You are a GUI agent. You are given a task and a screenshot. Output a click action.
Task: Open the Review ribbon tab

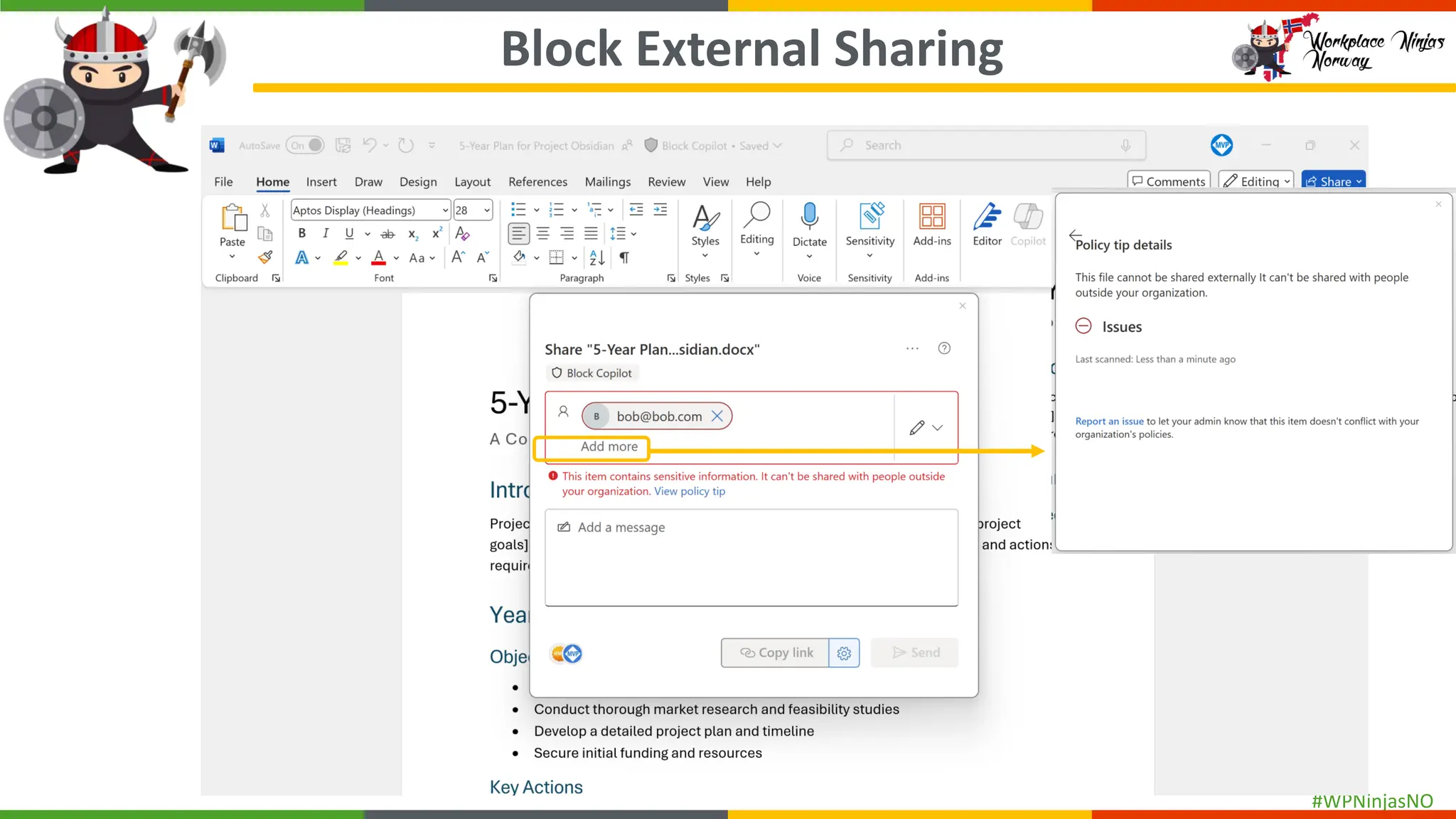tap(666, 182)
